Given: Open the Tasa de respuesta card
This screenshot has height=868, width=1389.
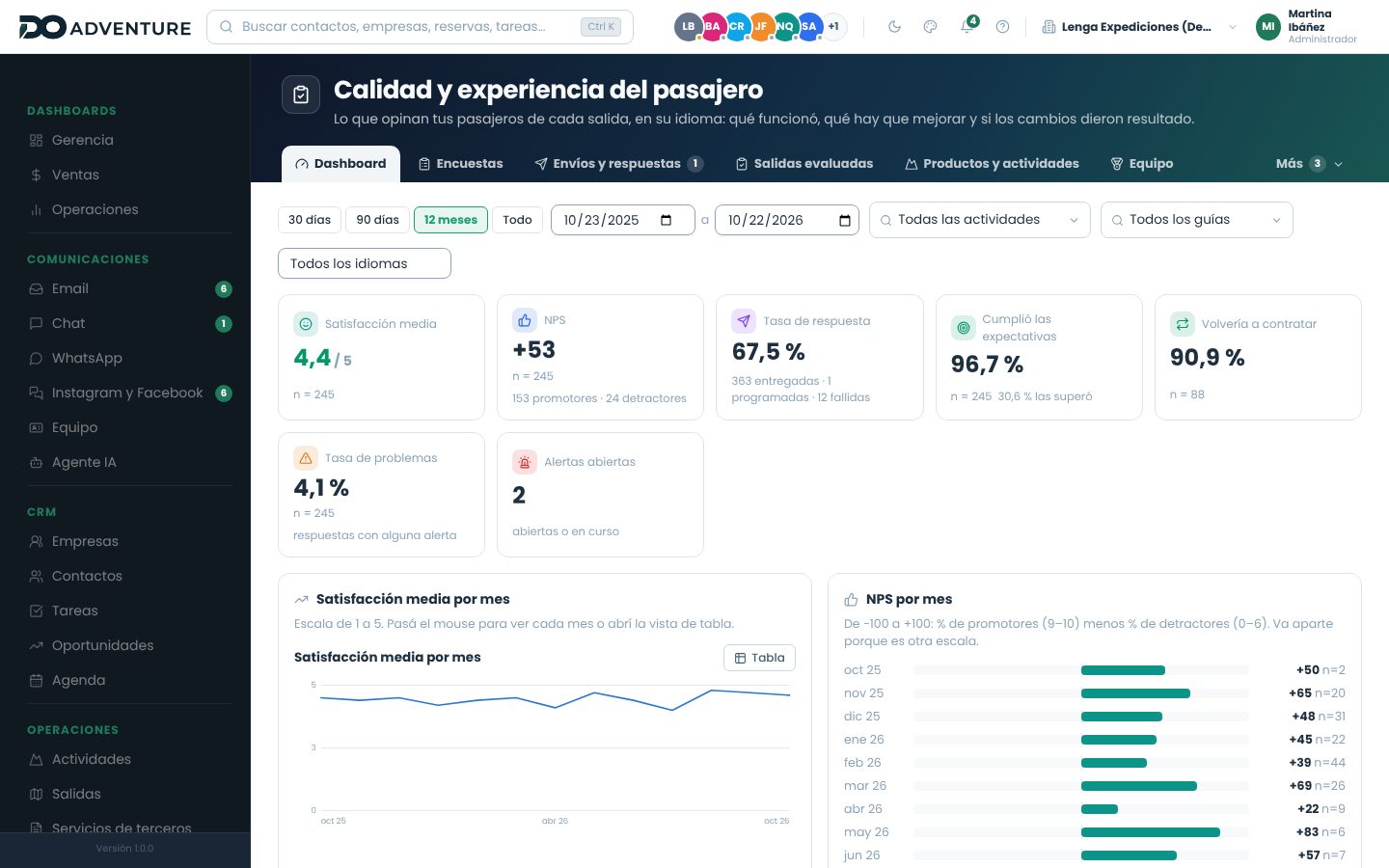Looking at the screenshot, I should coord(820,357).
